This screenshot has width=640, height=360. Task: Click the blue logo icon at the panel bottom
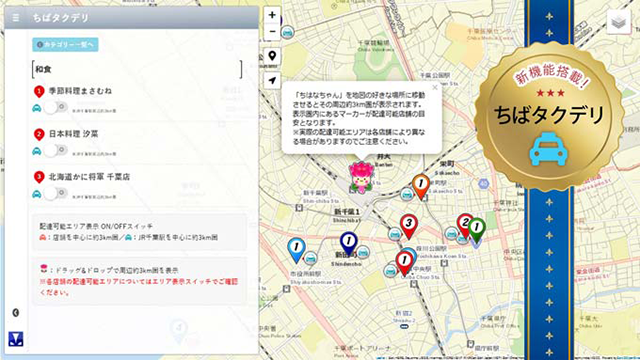pos(16,339)
